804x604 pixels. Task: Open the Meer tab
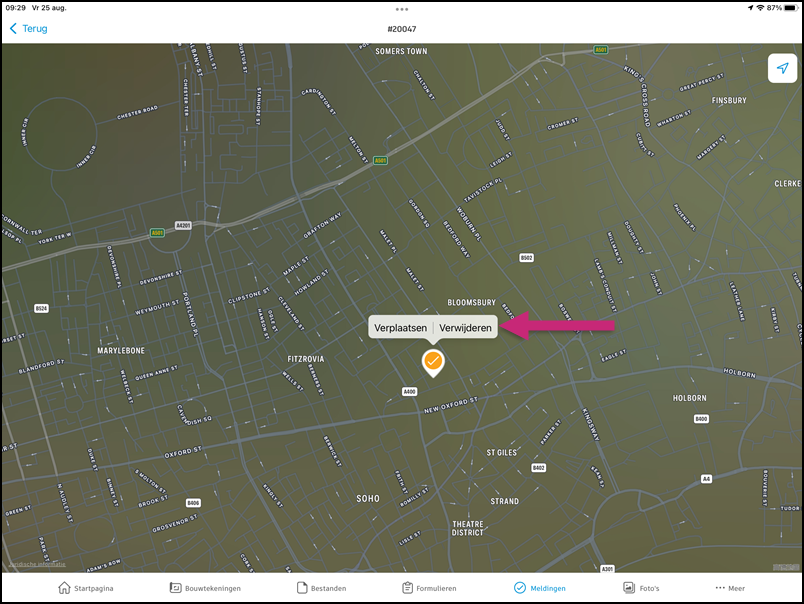(730, 588)
